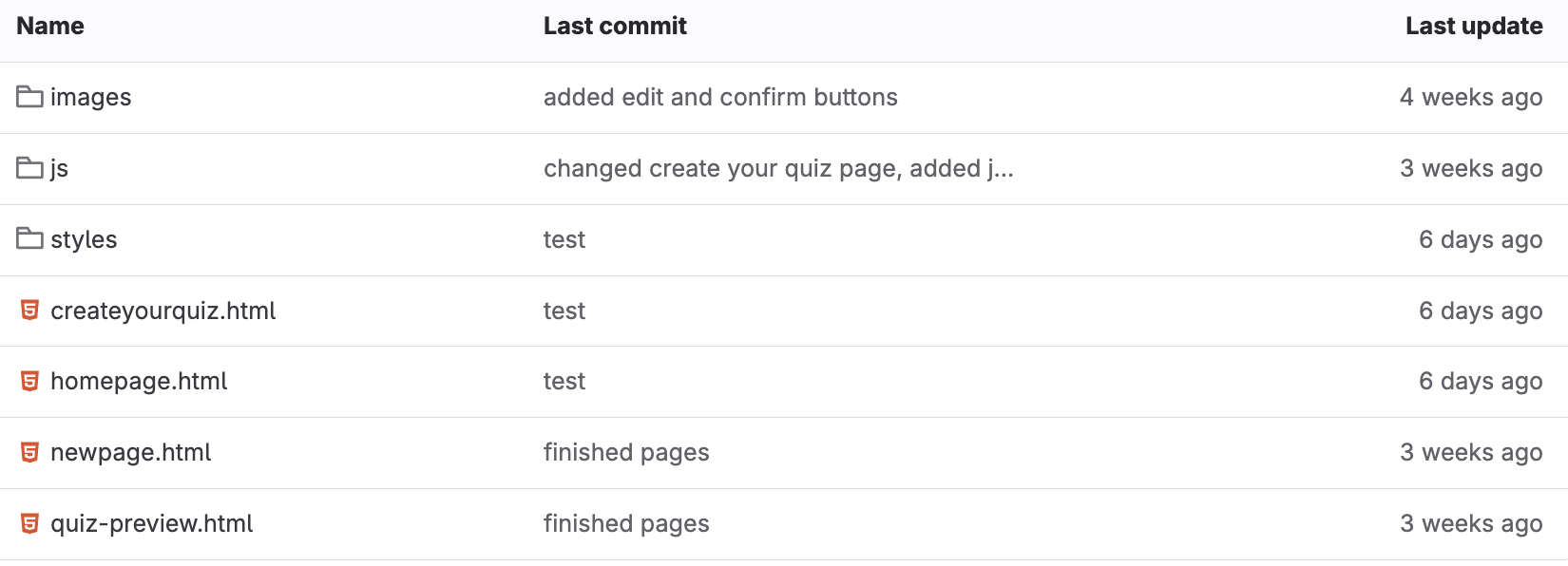1568x566 pixels.
Task: Open the 'finished pages' commit for newpage.html
Action: pyautogui.click(x=625, y=452)
